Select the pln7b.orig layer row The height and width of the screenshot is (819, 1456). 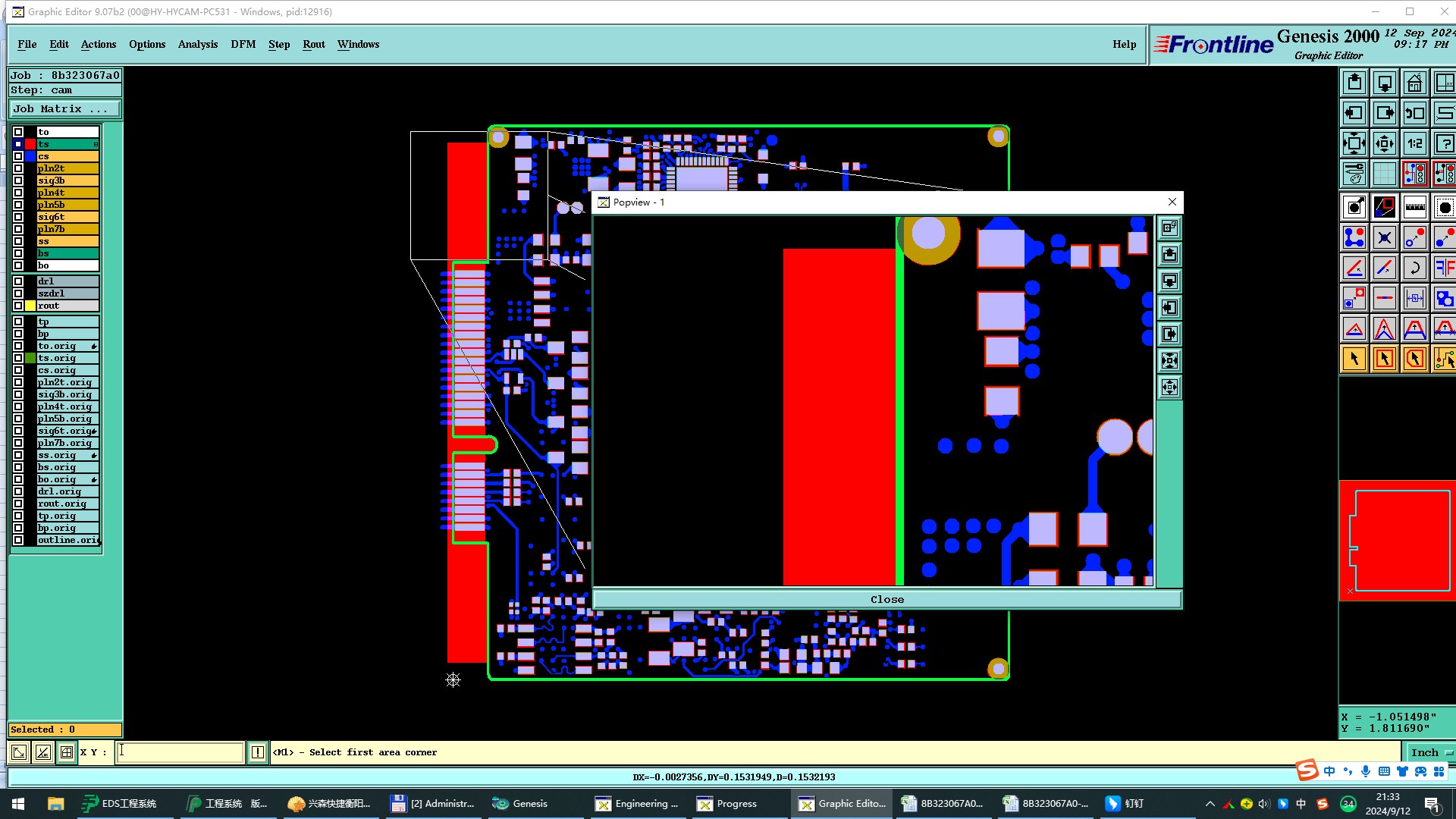pyautogui.click(x=67, y=443)
